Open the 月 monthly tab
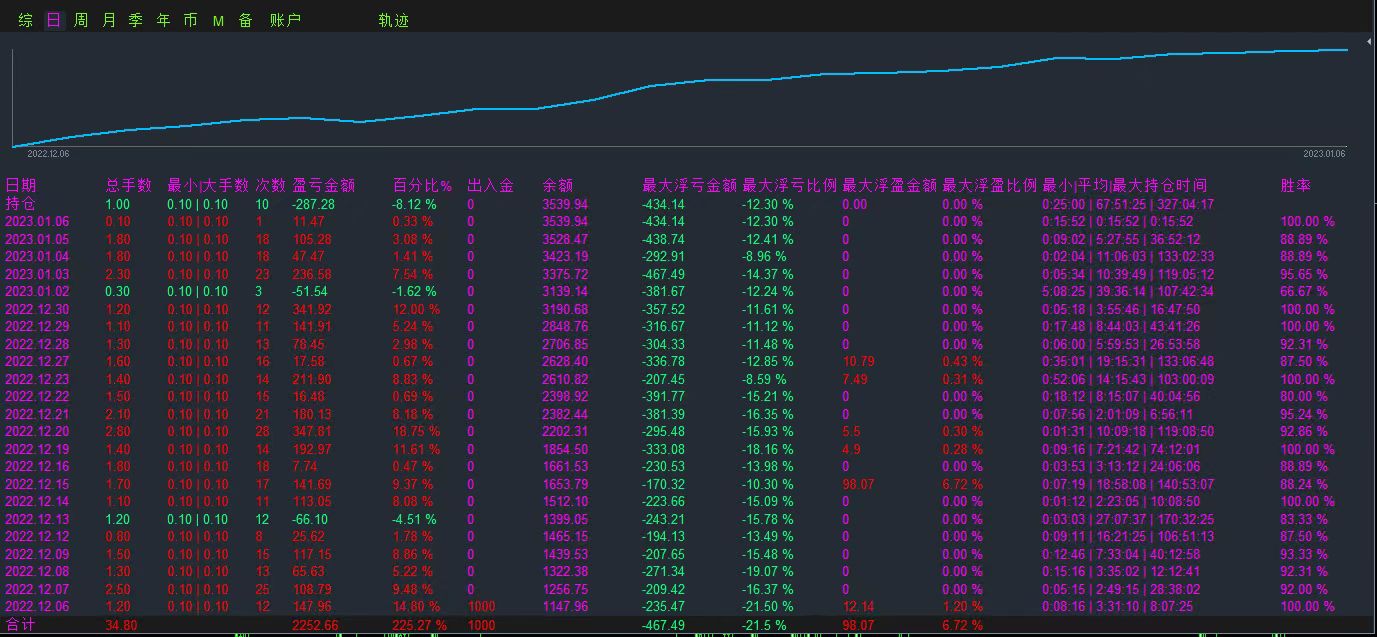 [x=109, y=20]
